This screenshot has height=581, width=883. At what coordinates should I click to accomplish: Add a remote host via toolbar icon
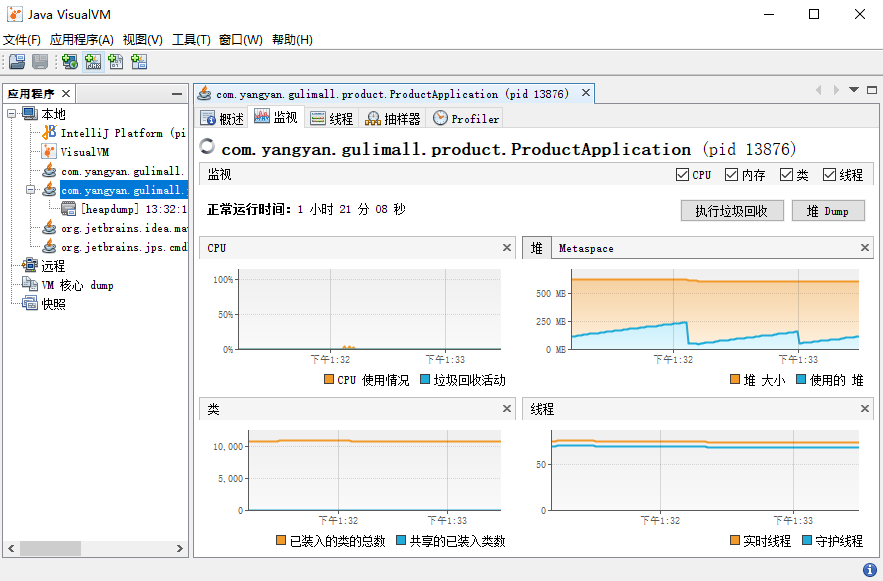[x=70, y=62]
